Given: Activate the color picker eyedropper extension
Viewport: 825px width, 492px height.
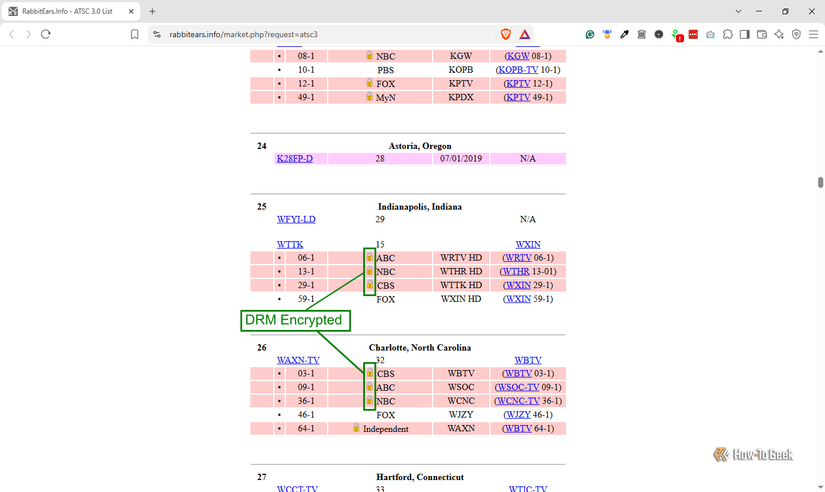Looking at the screenshot, I should click(625, 34).
